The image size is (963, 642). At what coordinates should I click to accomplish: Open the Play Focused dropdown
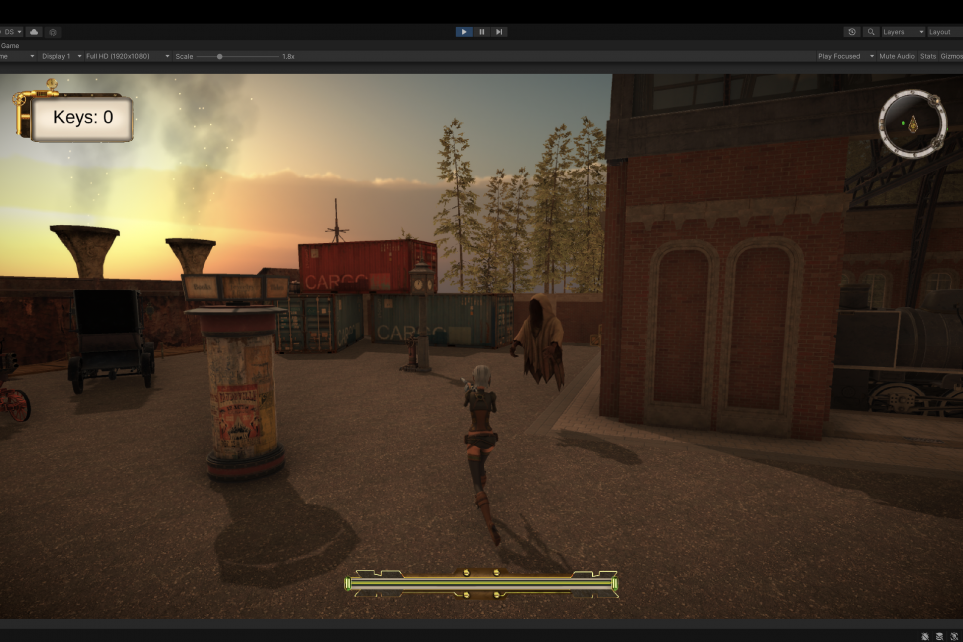point(845,56)
